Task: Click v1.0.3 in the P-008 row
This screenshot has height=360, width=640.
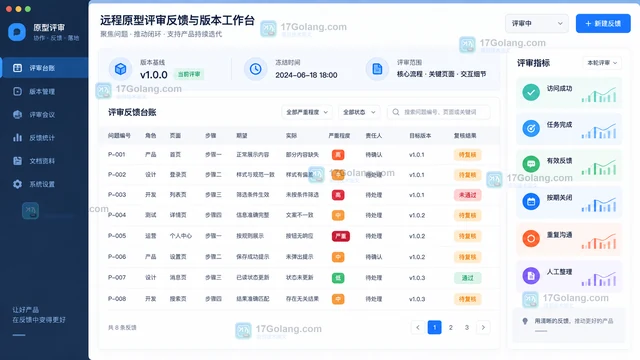Action: [417, 299]
